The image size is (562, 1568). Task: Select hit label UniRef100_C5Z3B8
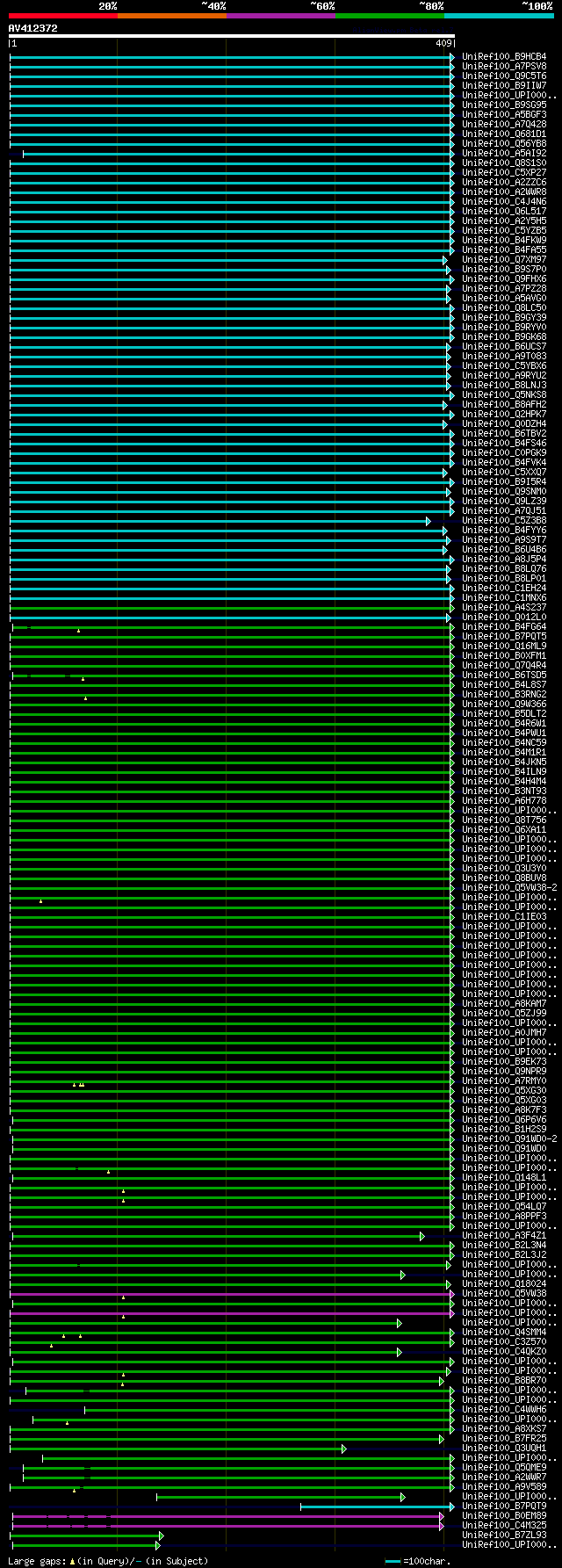[504, 521]
